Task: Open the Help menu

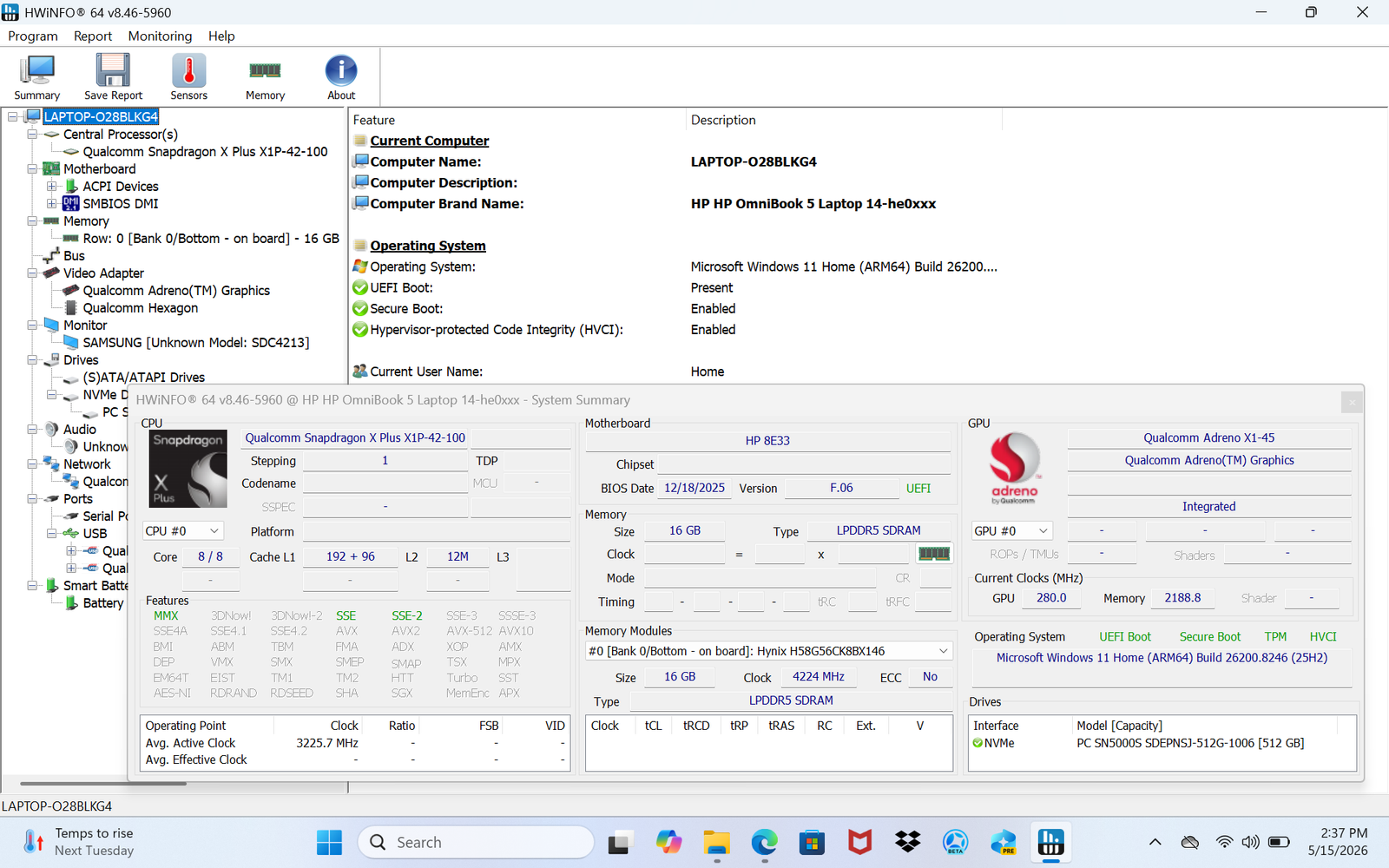Action: click(x=221, y=36)
